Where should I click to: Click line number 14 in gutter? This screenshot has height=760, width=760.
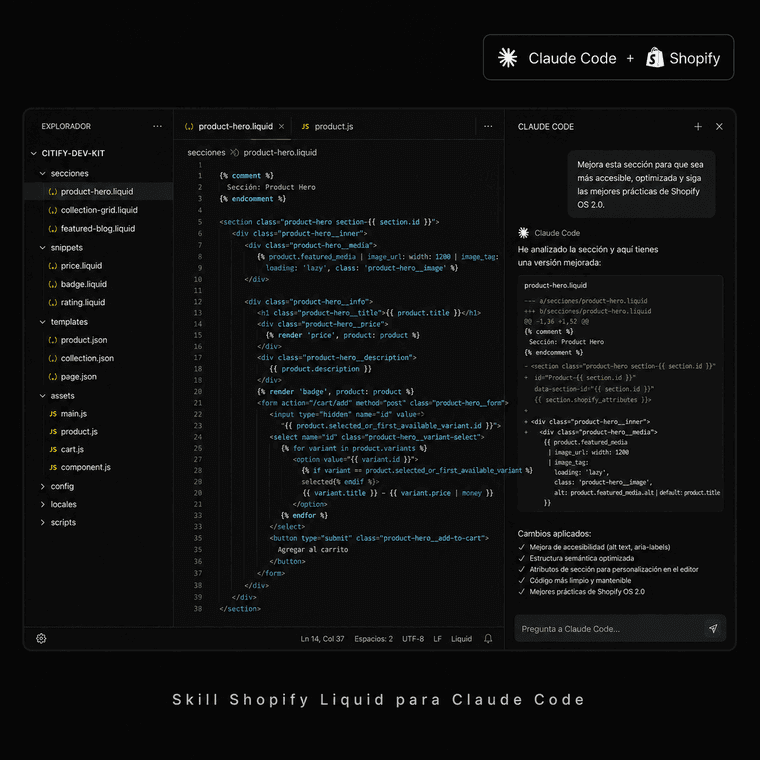tap(198, 324)
